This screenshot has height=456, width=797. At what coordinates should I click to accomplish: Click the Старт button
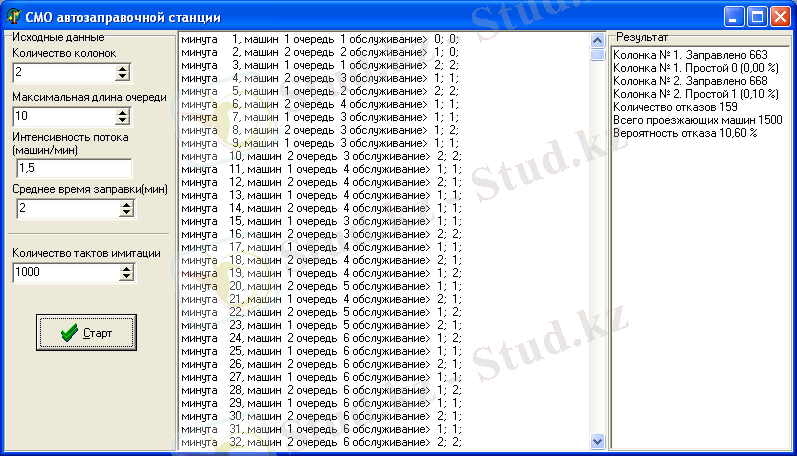point(86,332)
